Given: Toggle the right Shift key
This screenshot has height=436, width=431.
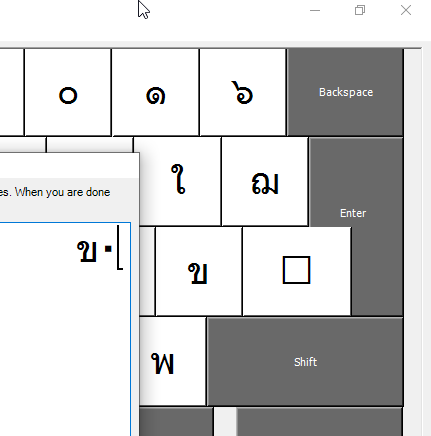Looking at the screenshot, I should (x=305, y=361).
